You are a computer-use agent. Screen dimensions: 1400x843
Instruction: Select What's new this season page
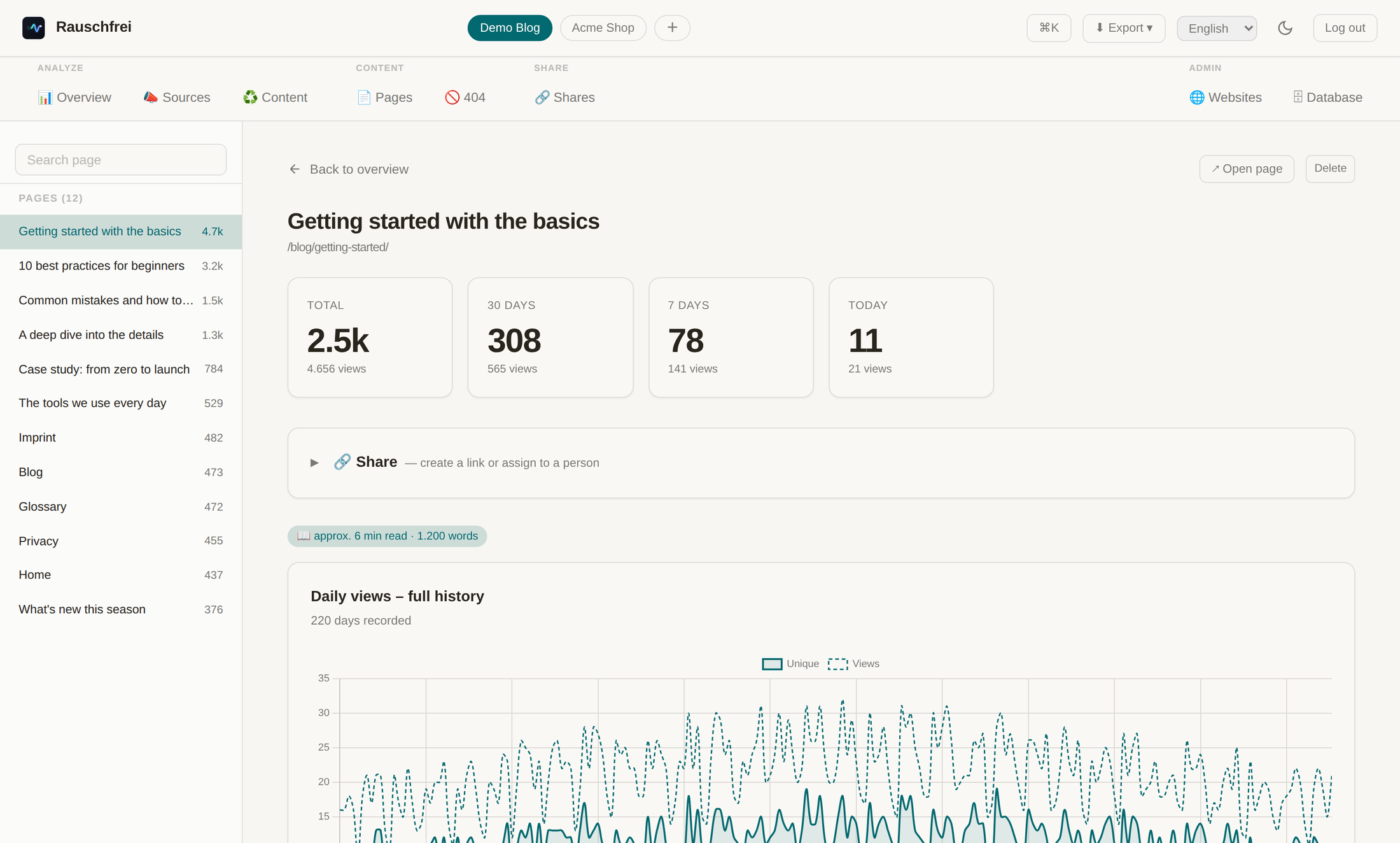pos(121,609)
